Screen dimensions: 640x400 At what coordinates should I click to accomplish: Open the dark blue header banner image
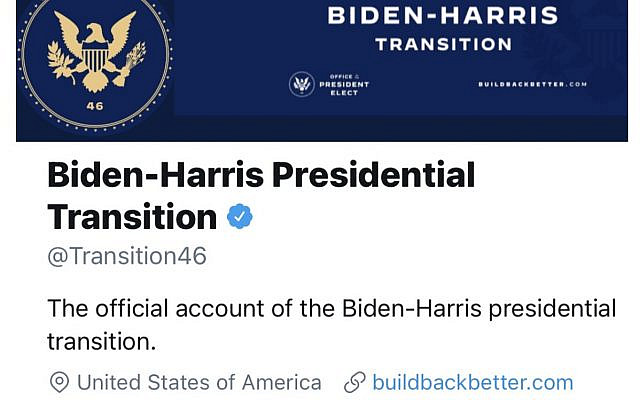point(322,71)
